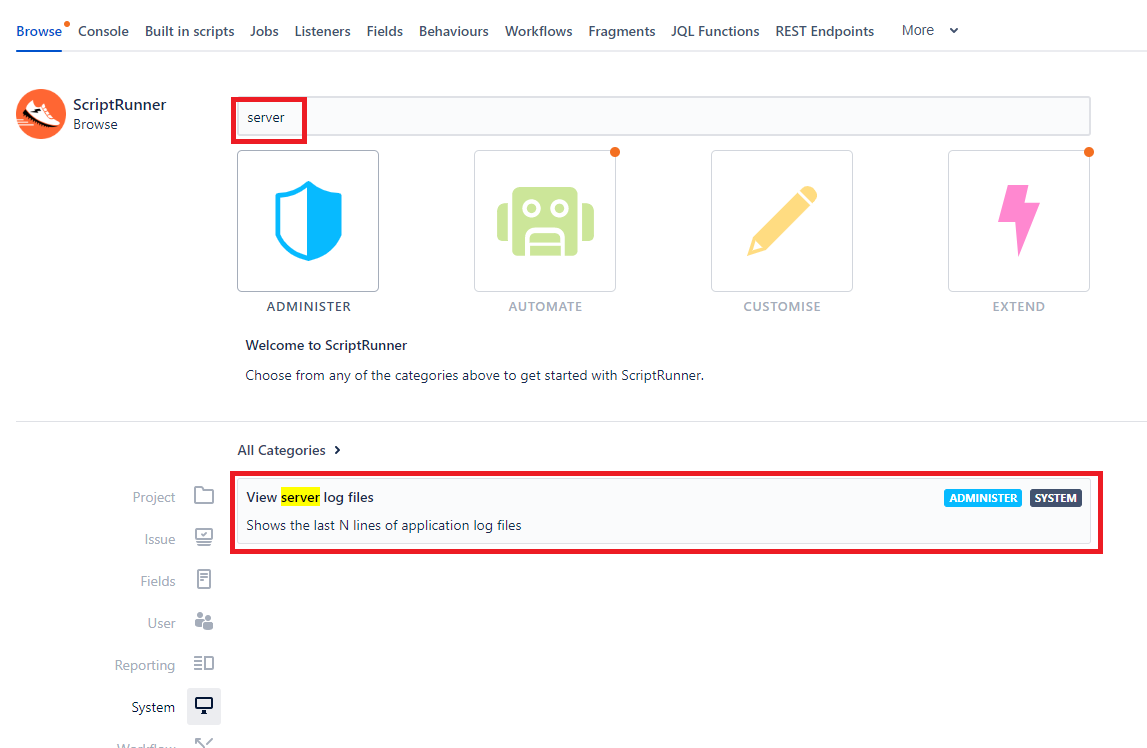Click the CUSTOMISE caption under the pencil
This screenshot has height=748, width=1147.
[782, 306]
